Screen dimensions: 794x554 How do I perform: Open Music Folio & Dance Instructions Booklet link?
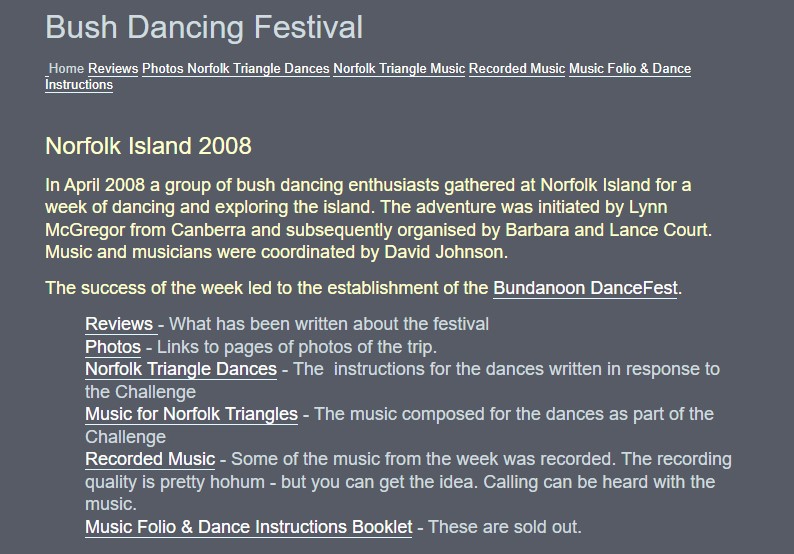pos(249,527)
